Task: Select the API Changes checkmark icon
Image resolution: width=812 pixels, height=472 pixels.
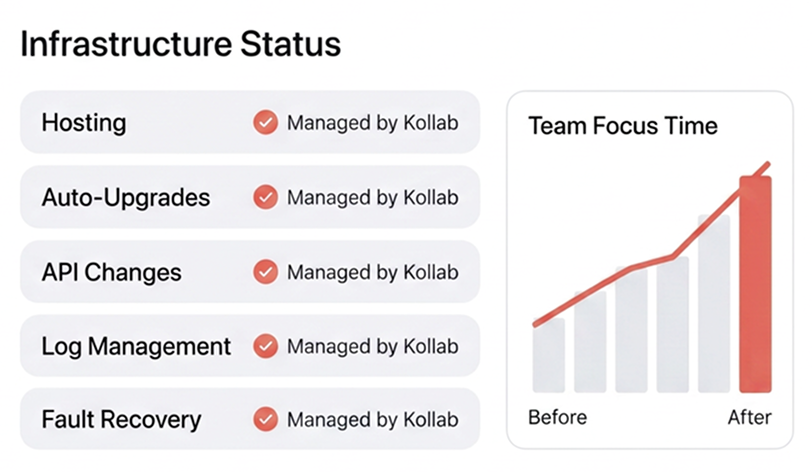Action: [x=265, y=272]
